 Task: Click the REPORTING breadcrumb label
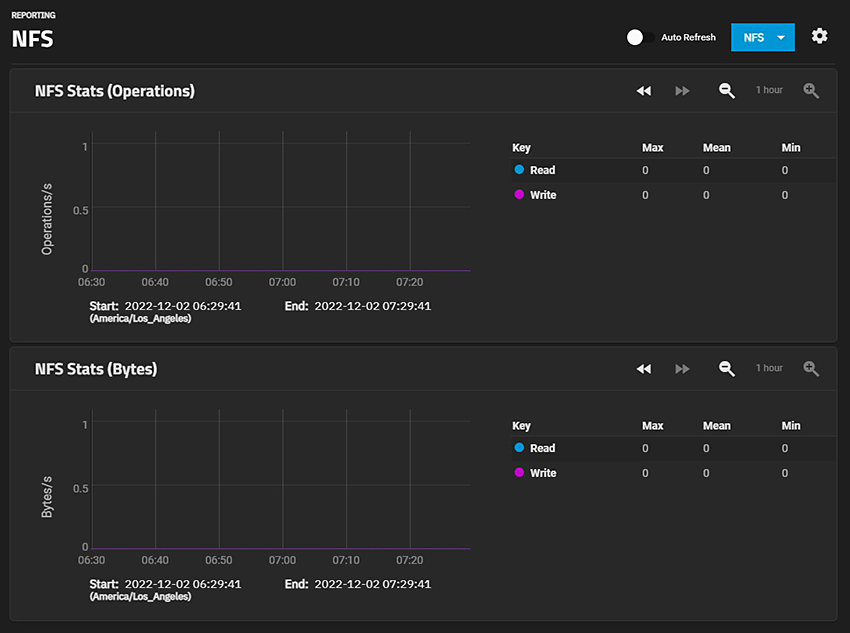[33, 16]
